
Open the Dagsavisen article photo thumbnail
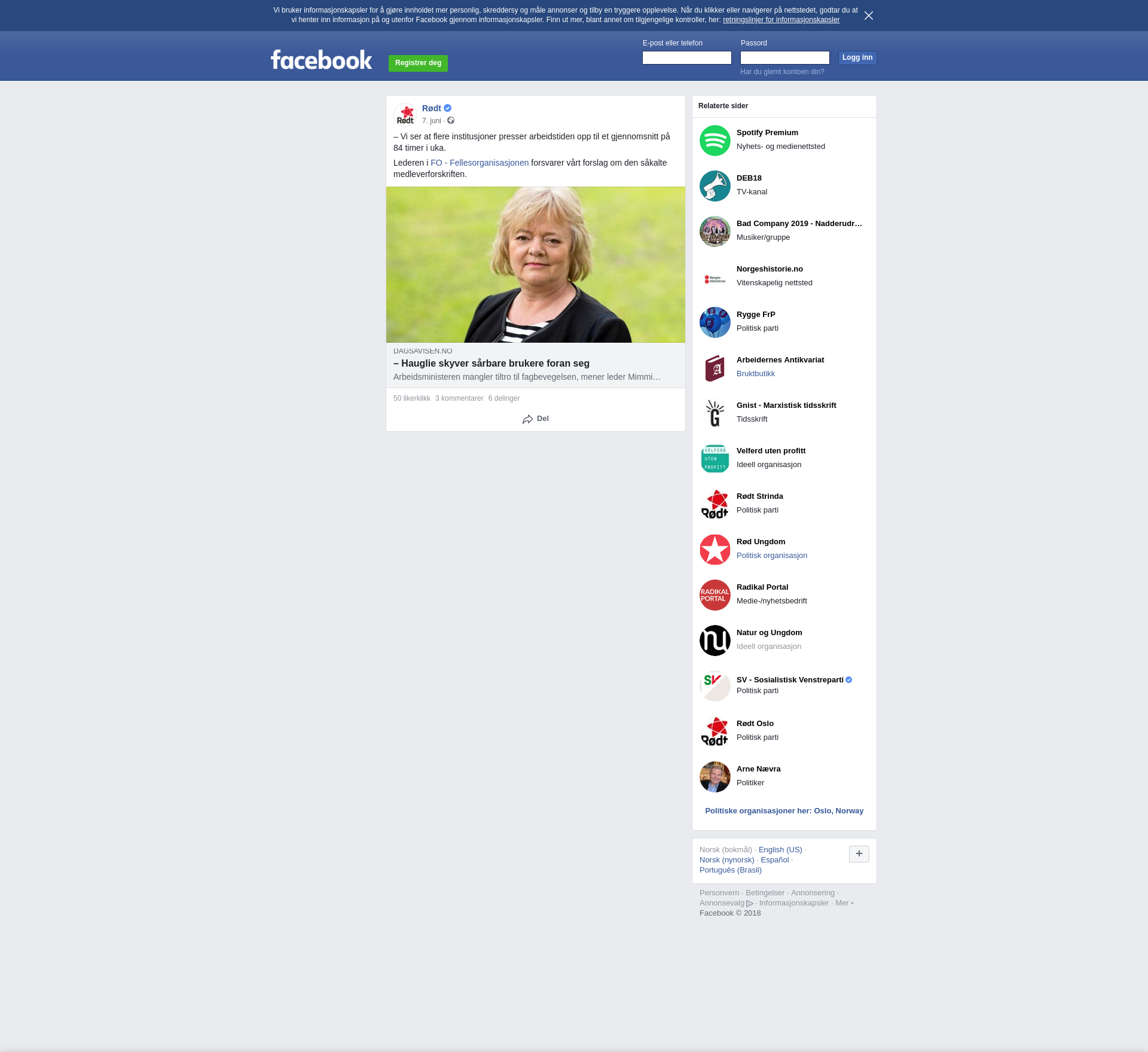pyautogui.click(x=535, y=264)
